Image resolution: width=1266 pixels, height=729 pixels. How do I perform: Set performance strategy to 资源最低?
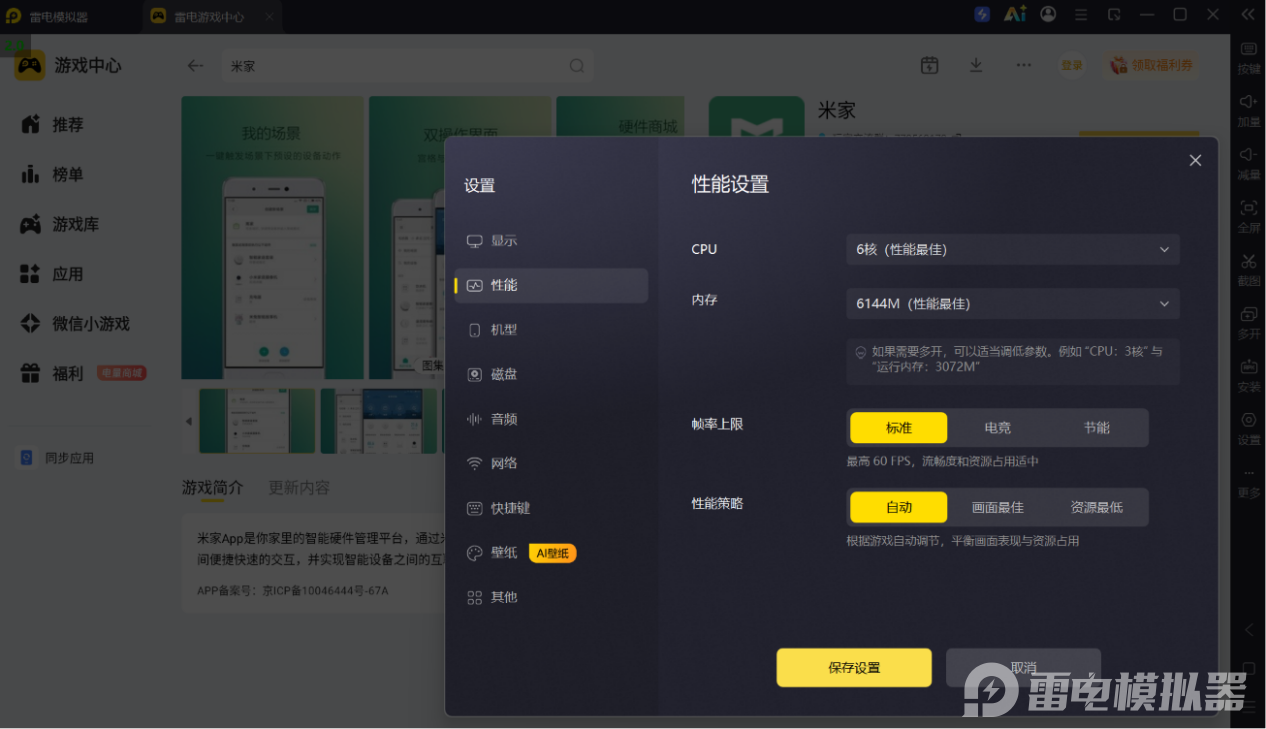pyautogui.click(x=1096, y=507)
